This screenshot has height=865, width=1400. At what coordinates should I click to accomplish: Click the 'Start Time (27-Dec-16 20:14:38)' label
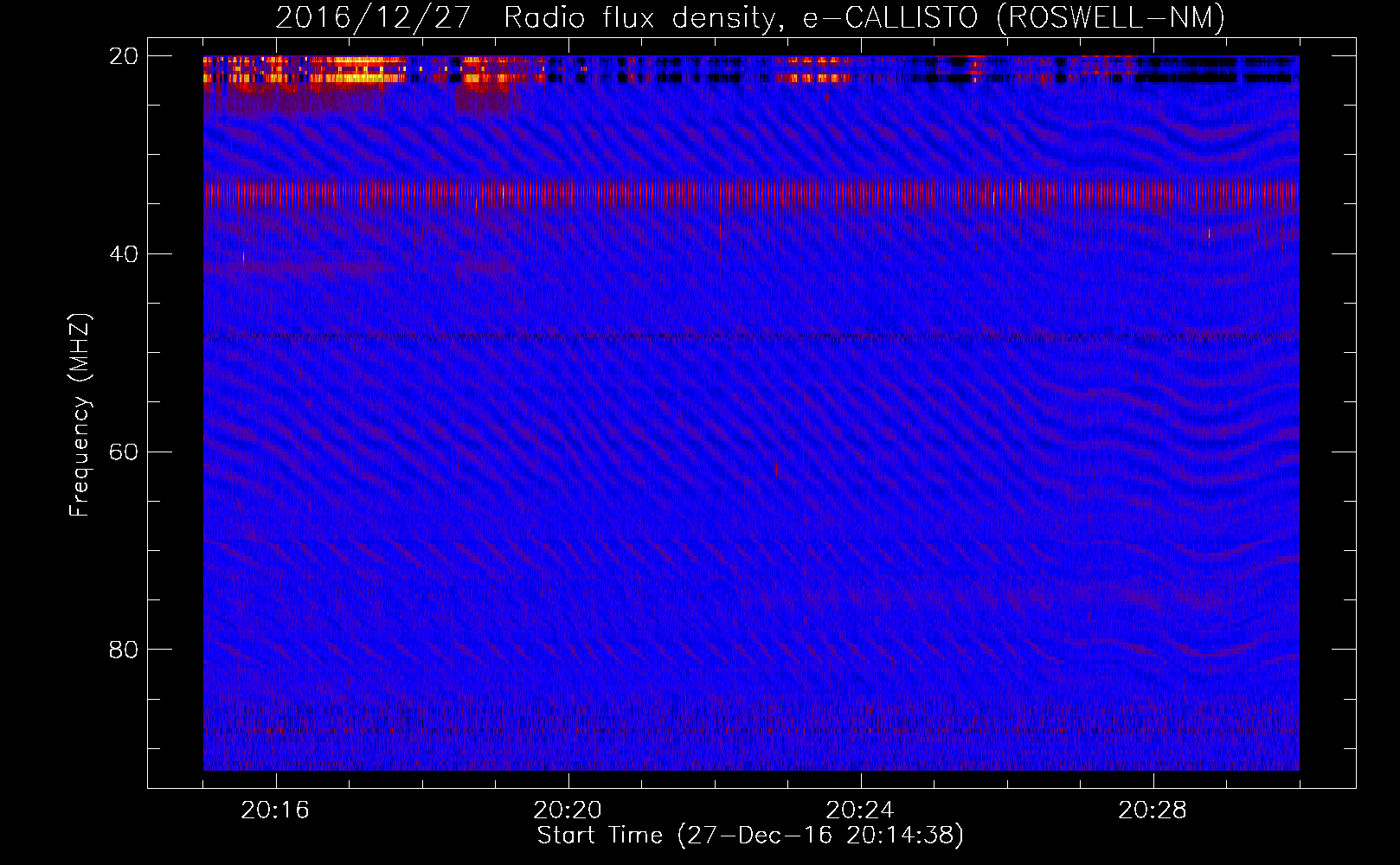tap(750, 836)
